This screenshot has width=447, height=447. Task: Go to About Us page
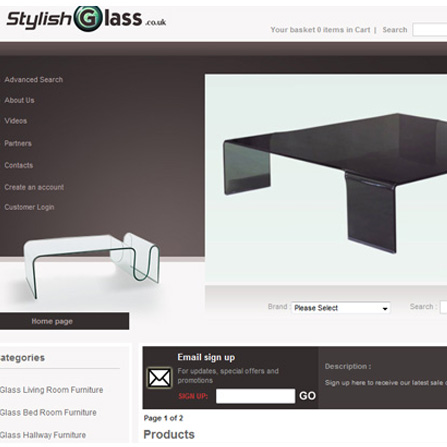[x=19, y=100]
